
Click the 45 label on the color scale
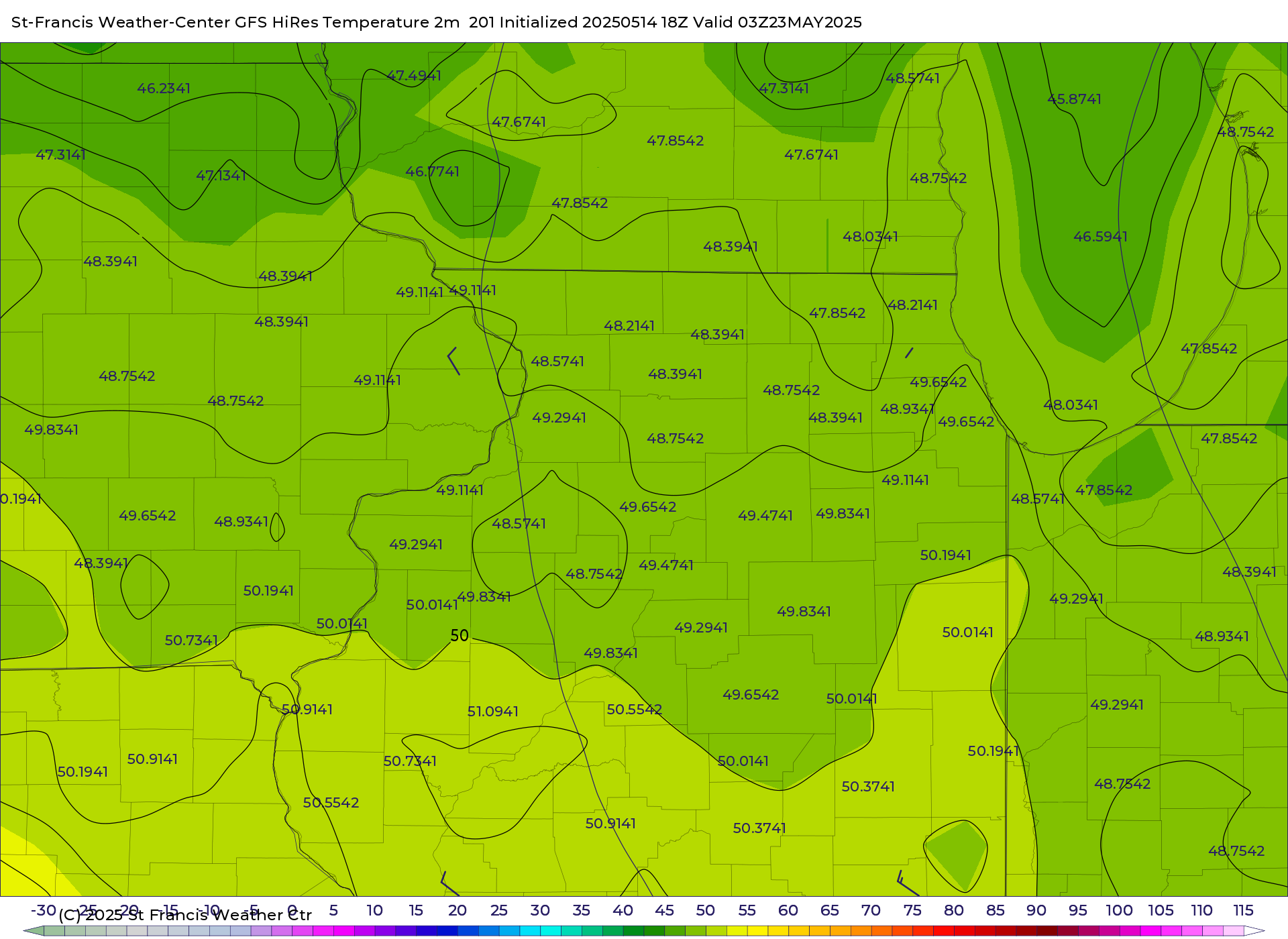[x=664, y=911]
